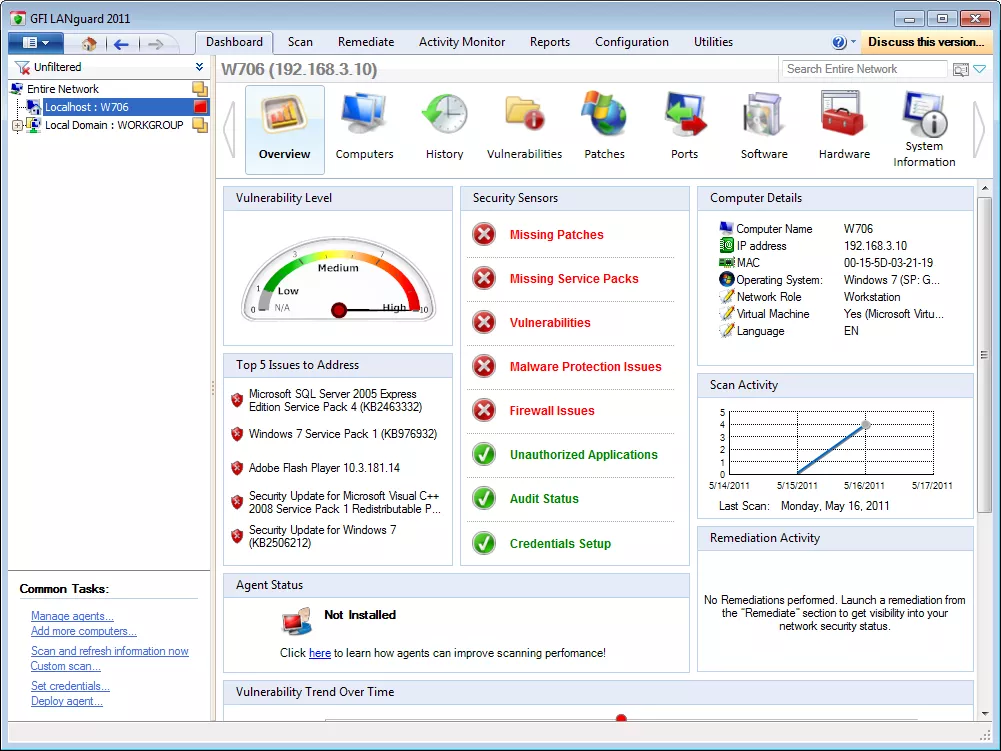This screenshot has height=751, width=1001.
Task: Click the Missing Patches sensor label
Action: coord(556,234)
